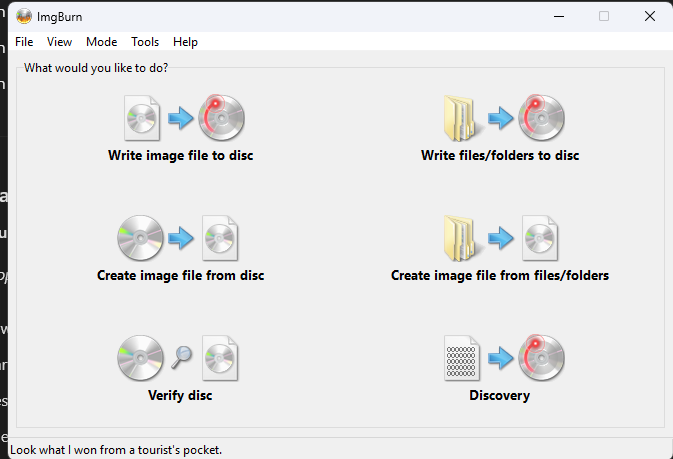Close the ImgBurn window

point(649,16)
